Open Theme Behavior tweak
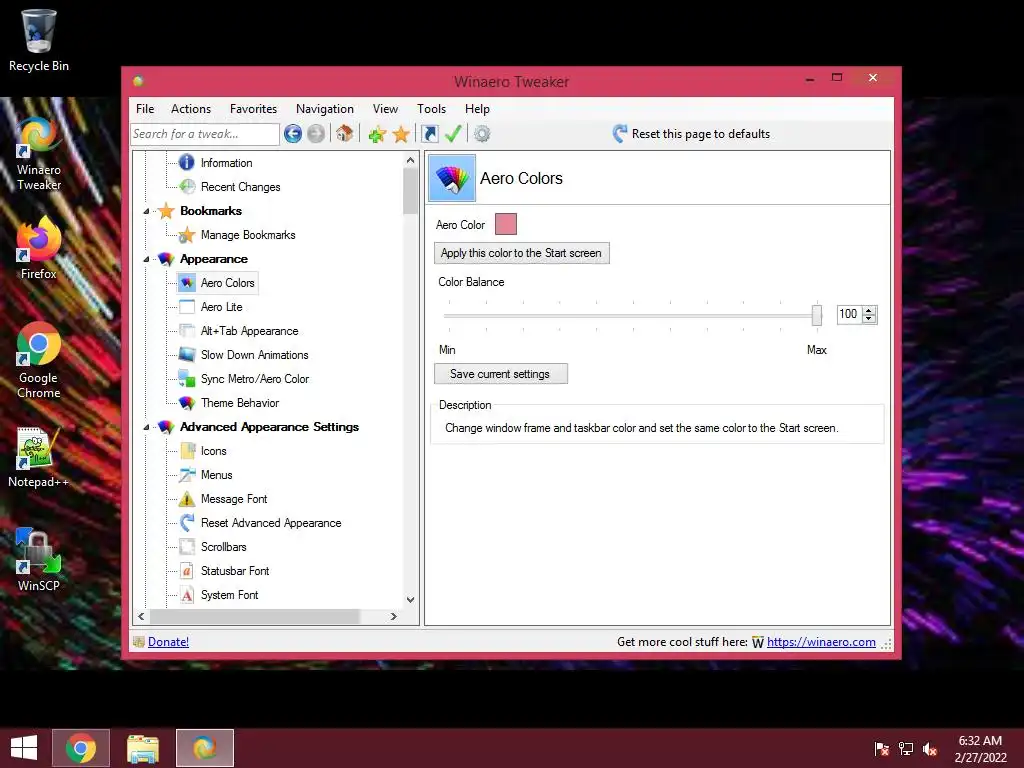Screen dimensions: 1024x768 [x=240, y=403]
